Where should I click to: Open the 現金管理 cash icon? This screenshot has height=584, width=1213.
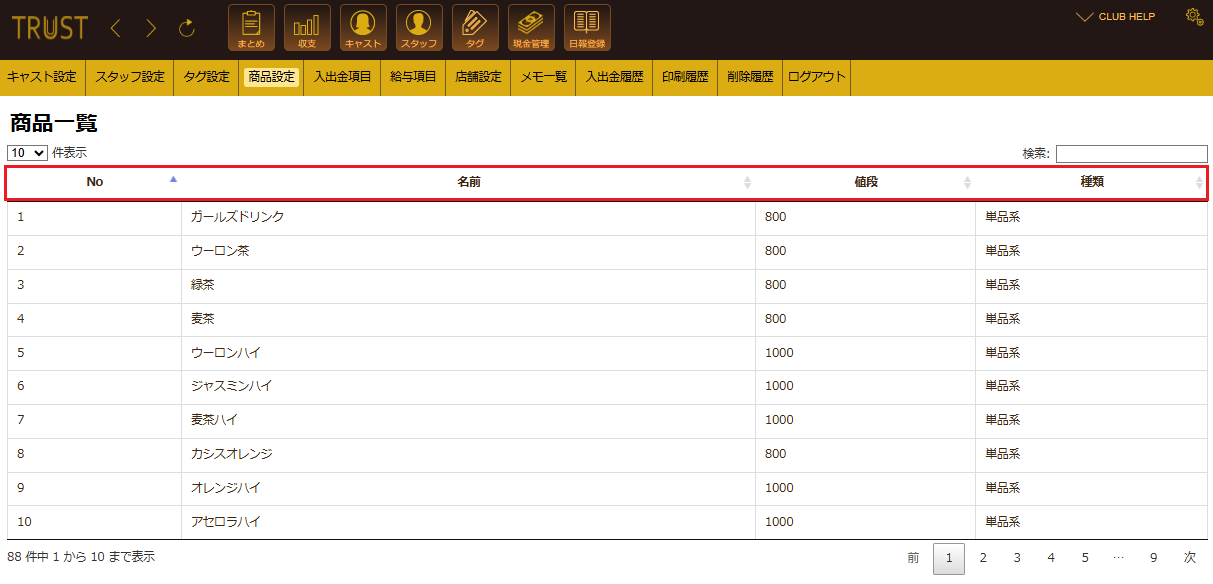coord(531,28)
